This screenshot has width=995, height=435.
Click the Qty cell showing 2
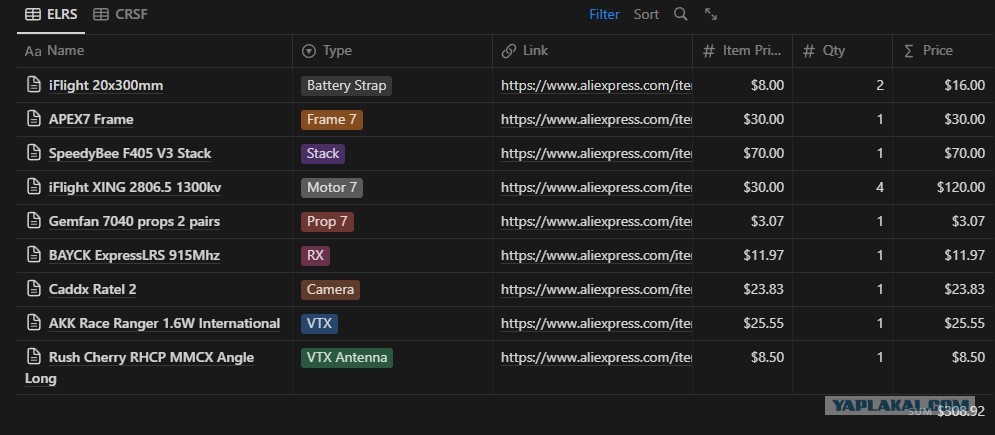point(842,86)
